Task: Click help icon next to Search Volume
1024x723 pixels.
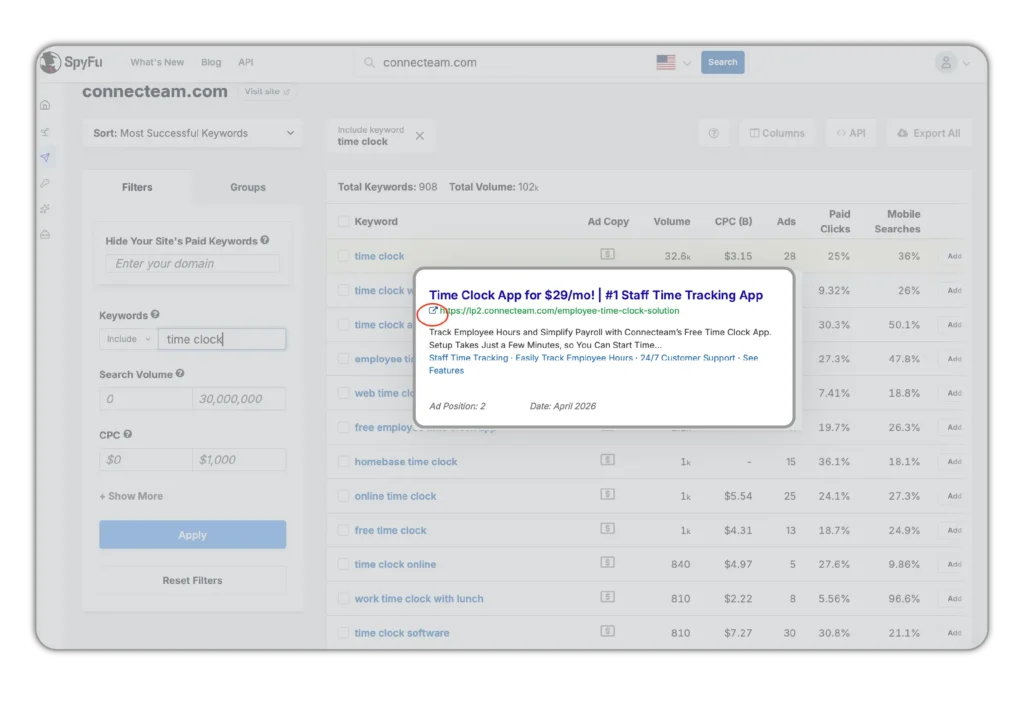Action: pos(180,374)
